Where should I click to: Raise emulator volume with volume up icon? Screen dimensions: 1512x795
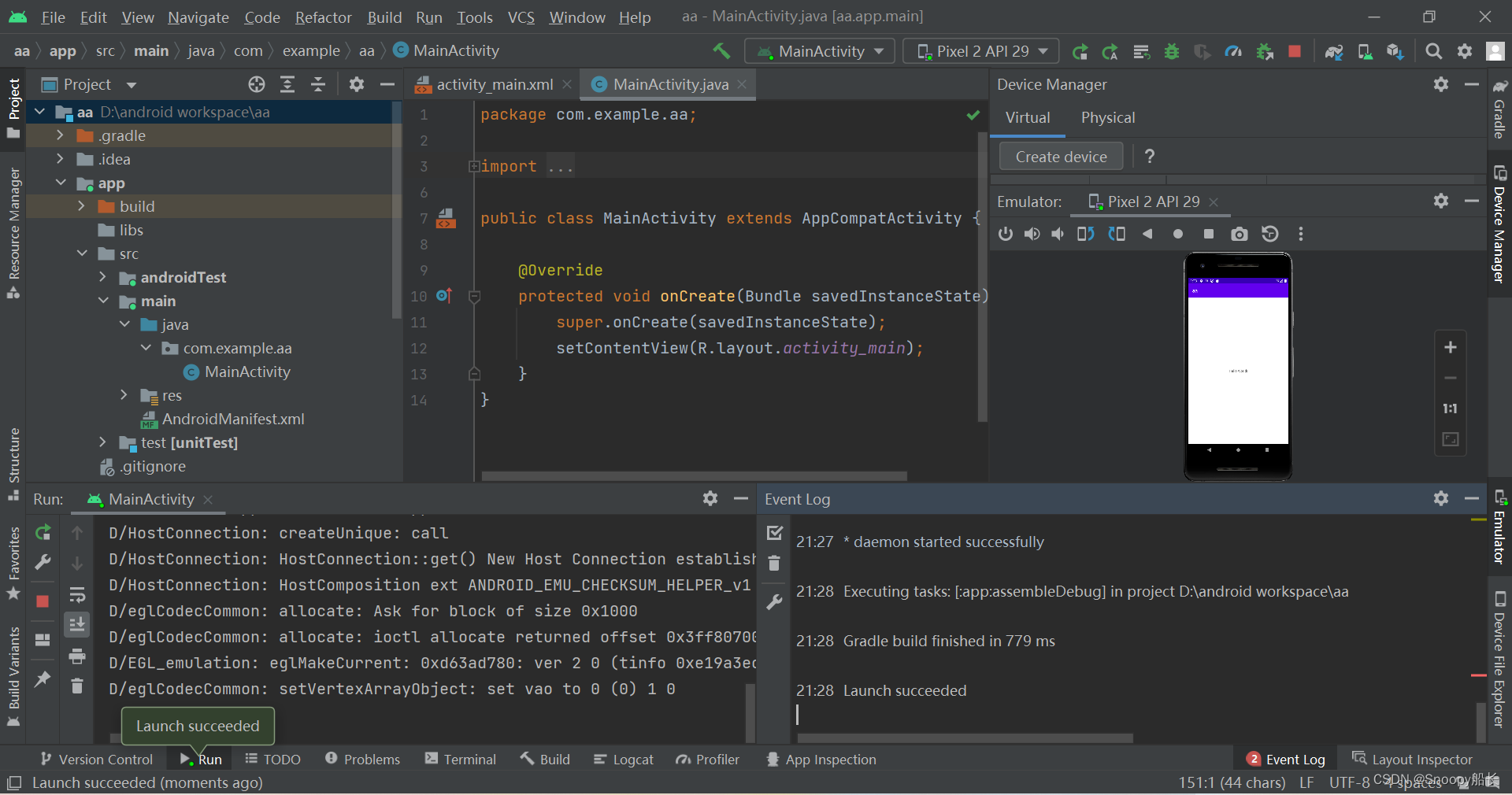point(1032,234)
